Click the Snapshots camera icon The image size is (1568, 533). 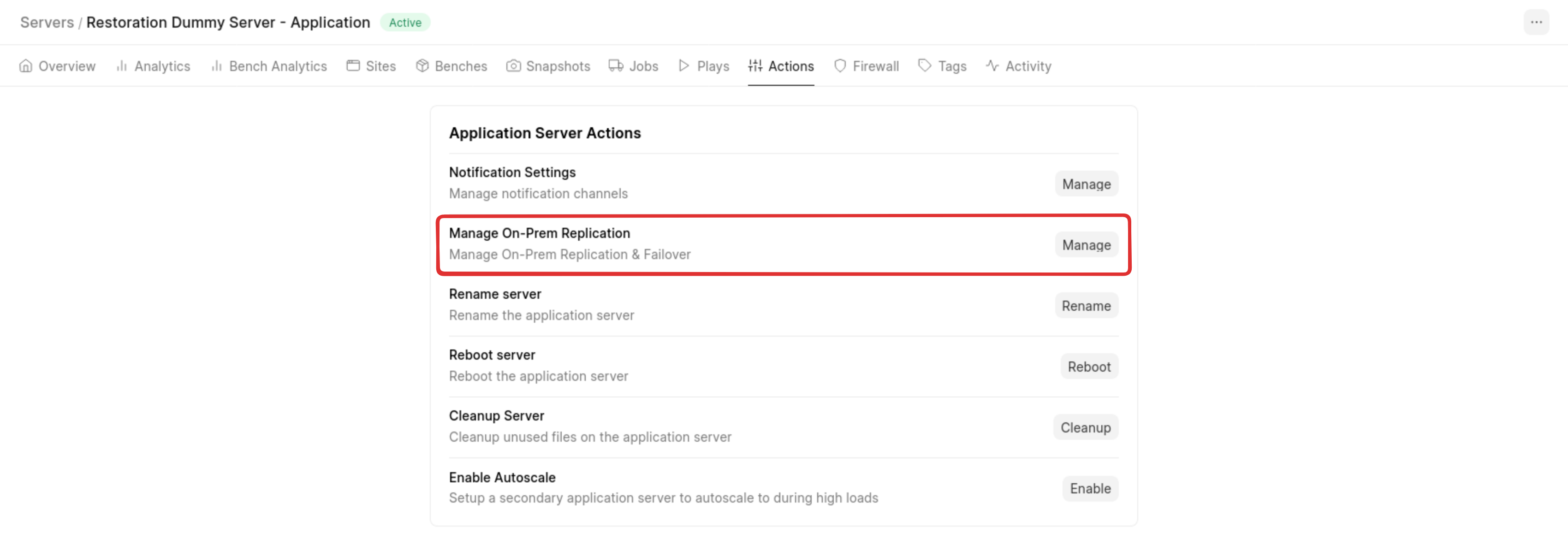(513, 66)
